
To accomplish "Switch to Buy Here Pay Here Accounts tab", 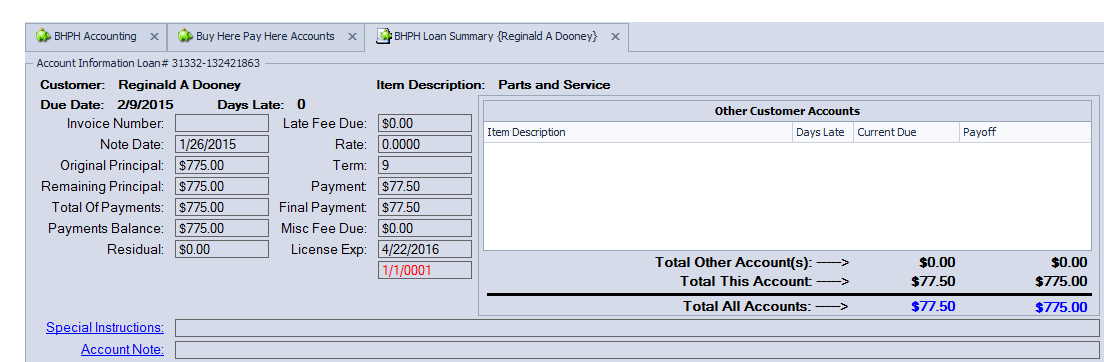I will pyautogui.click(x=265, y=36).
